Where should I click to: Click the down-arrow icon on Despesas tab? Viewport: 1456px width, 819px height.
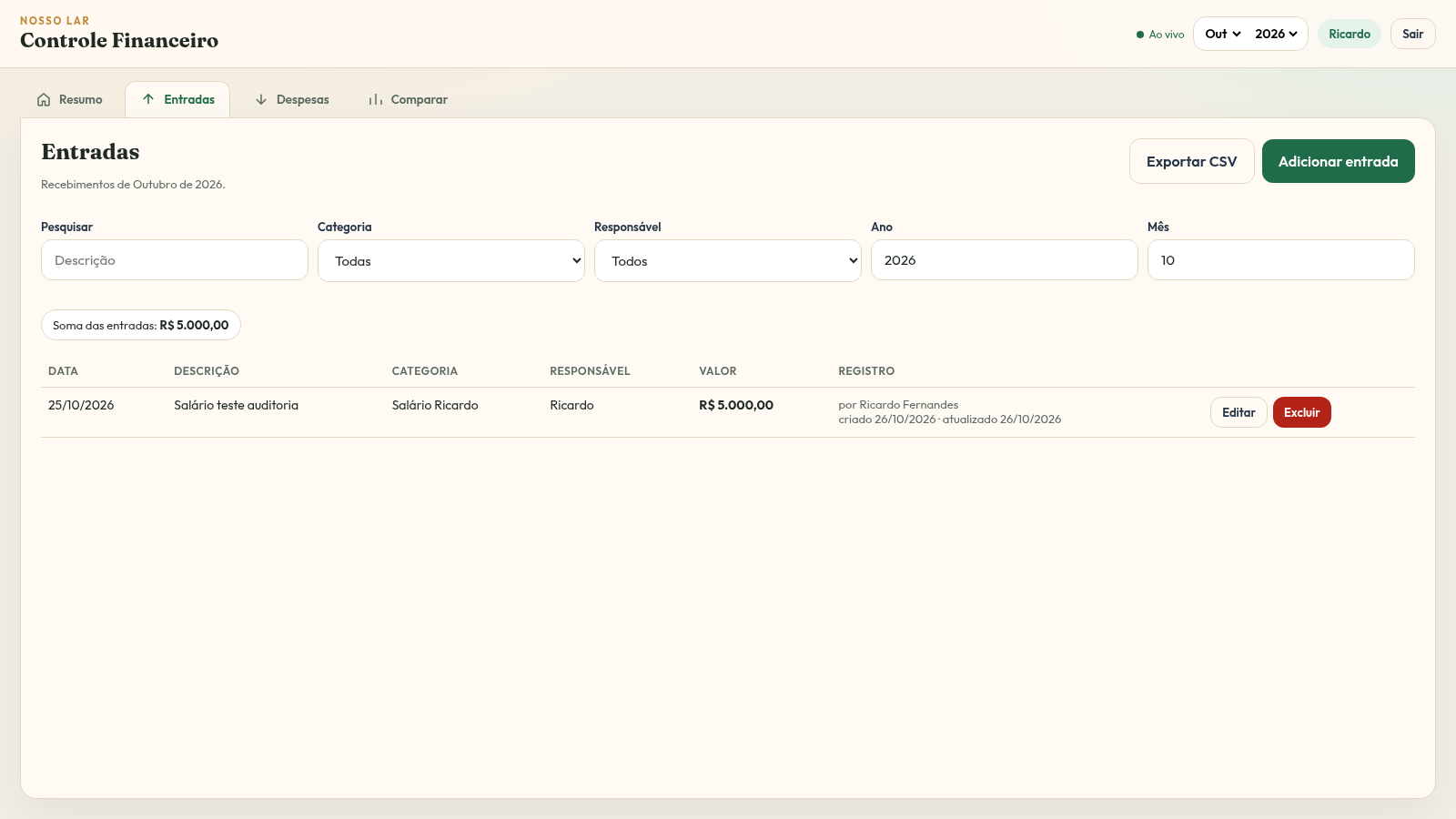pos(261,100)
